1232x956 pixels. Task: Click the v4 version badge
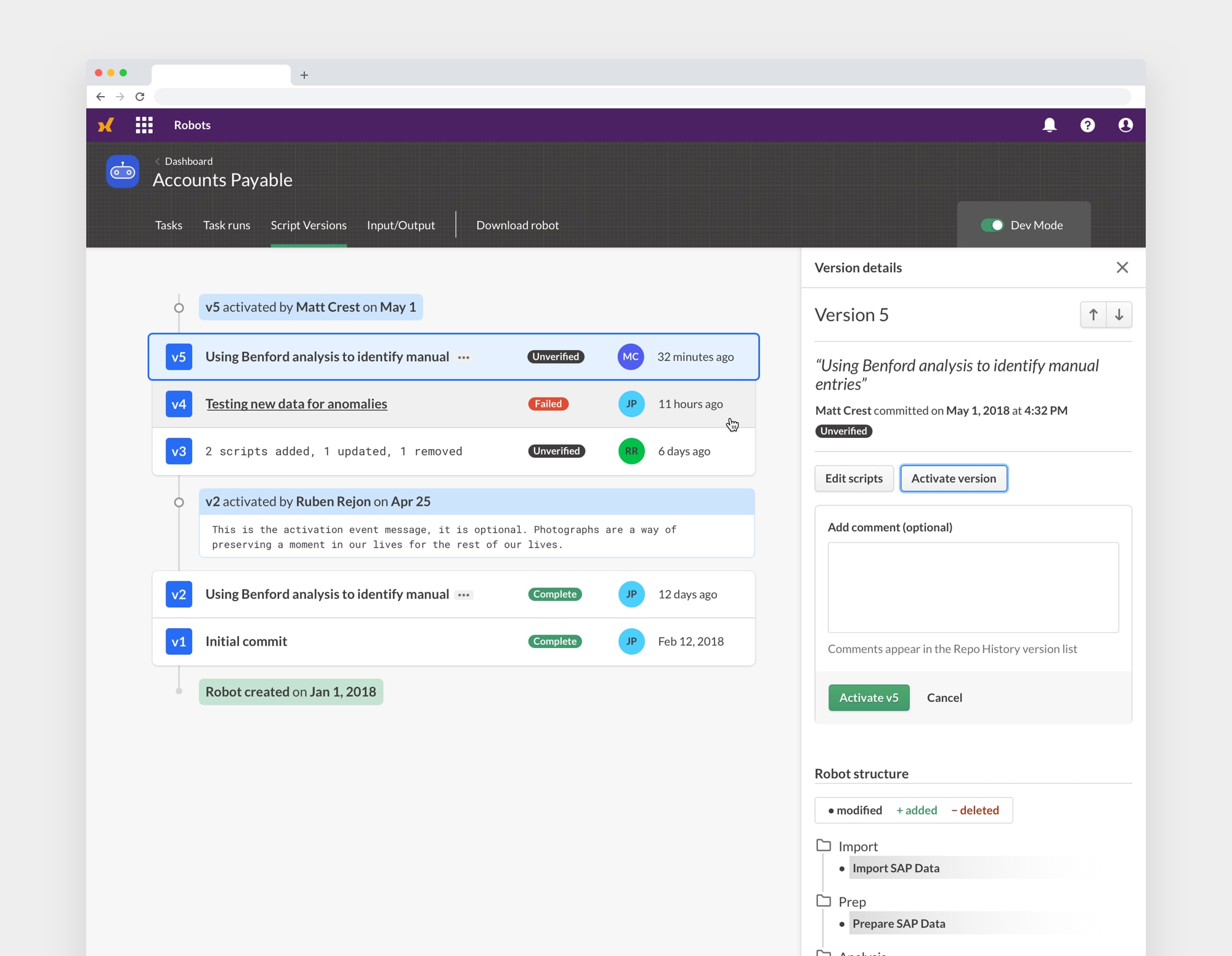click(179, 404)
